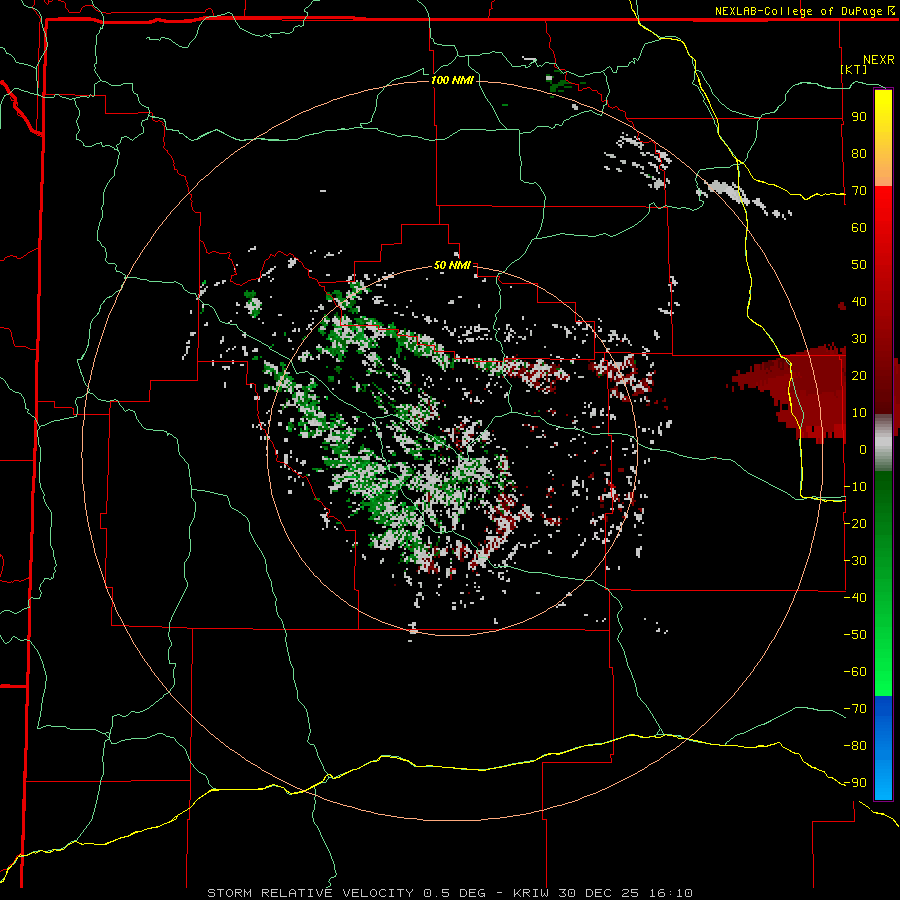Click the 100 NMI range ring label

point(452,80)
